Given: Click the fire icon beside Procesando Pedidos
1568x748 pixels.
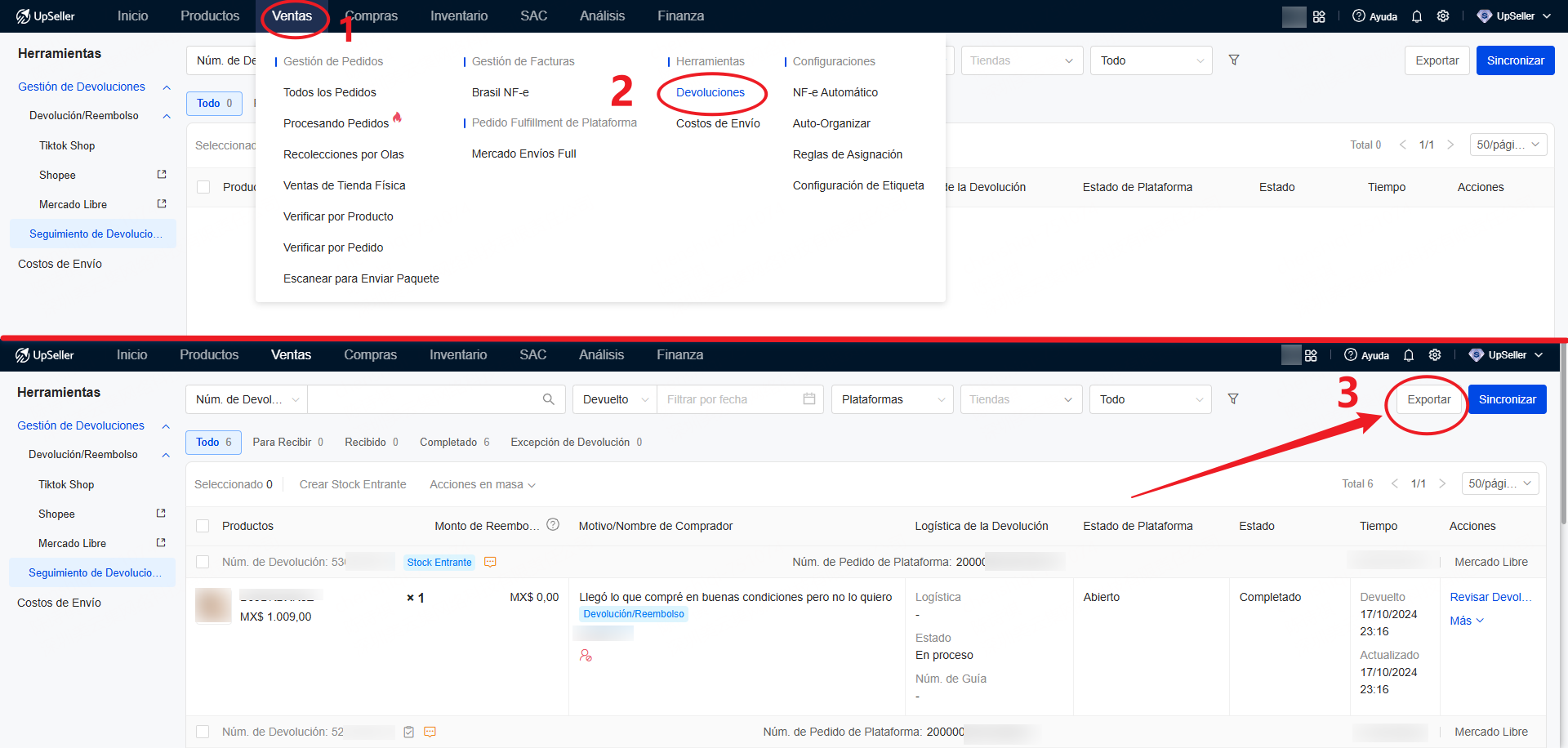Looking at the screenshot, I should [x=397, y=118].
